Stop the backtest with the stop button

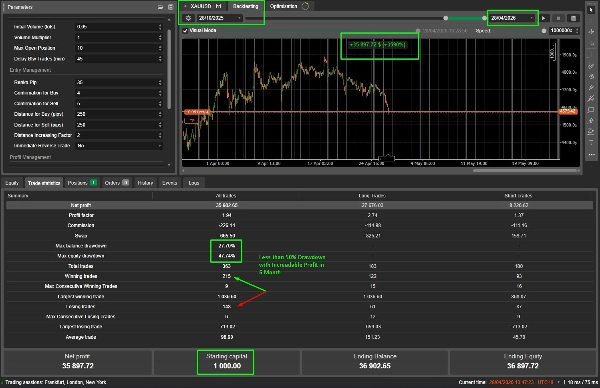click(x=558, y=18)
